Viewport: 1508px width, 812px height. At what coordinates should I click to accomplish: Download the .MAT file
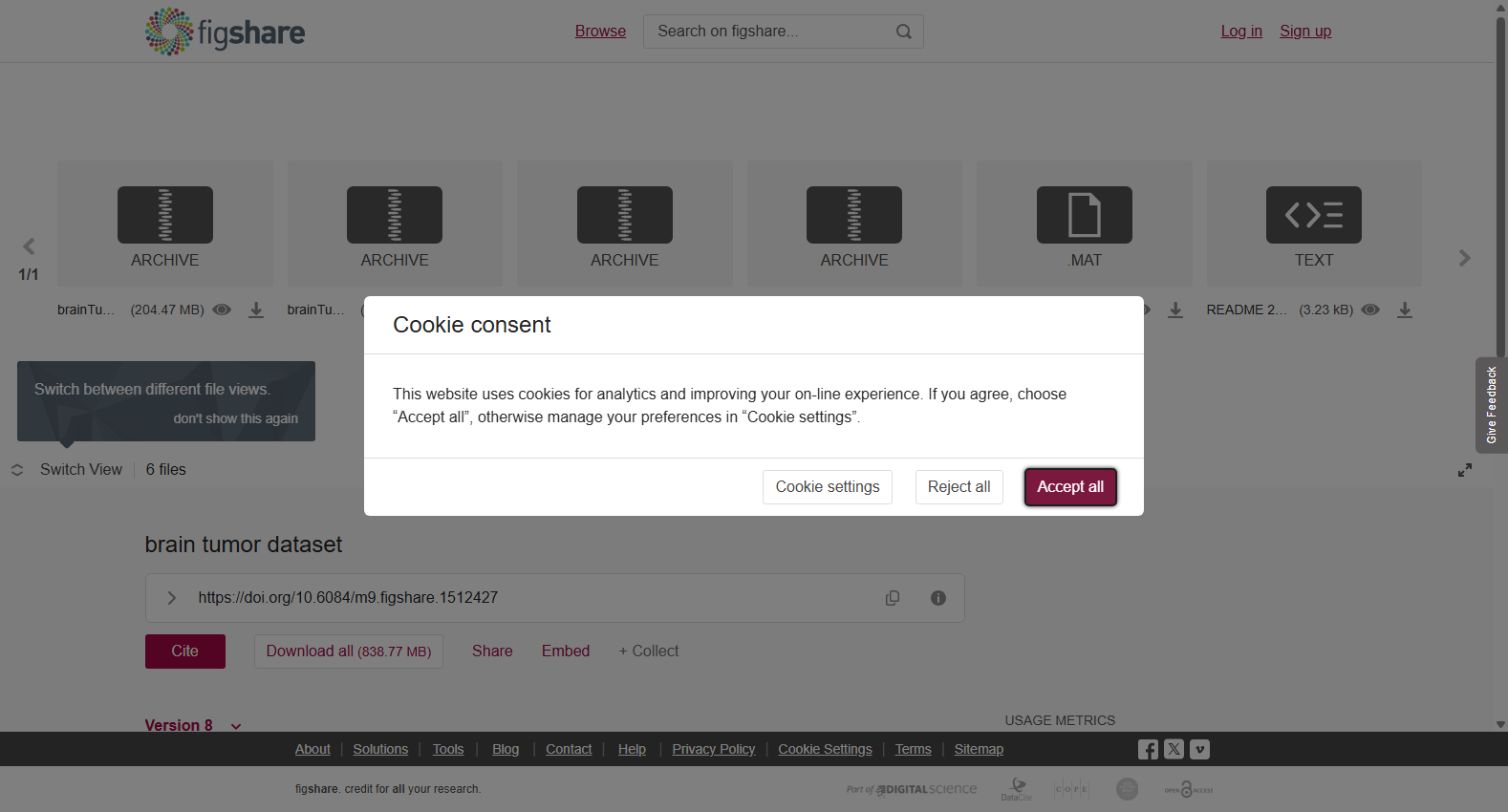(1175, 310)
